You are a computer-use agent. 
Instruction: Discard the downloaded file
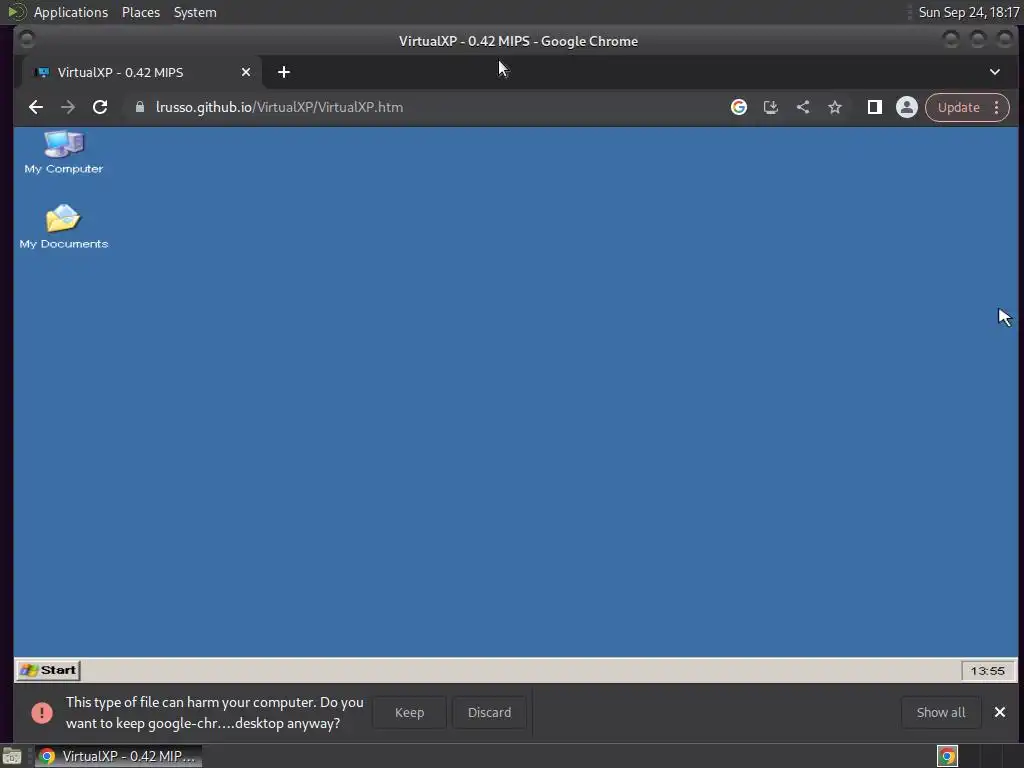[x=489, y=712]
